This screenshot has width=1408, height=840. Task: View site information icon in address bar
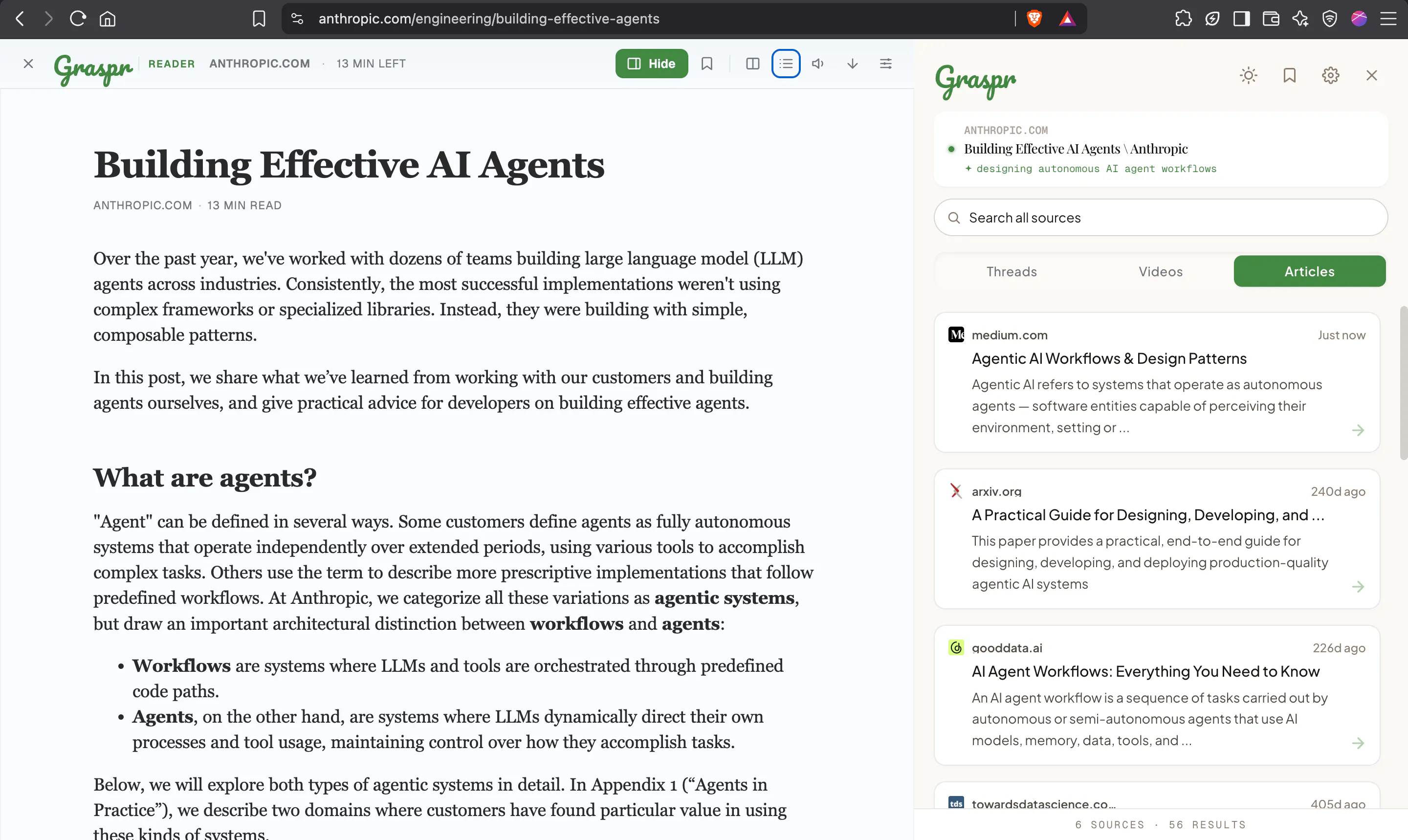tap(297, 19)
